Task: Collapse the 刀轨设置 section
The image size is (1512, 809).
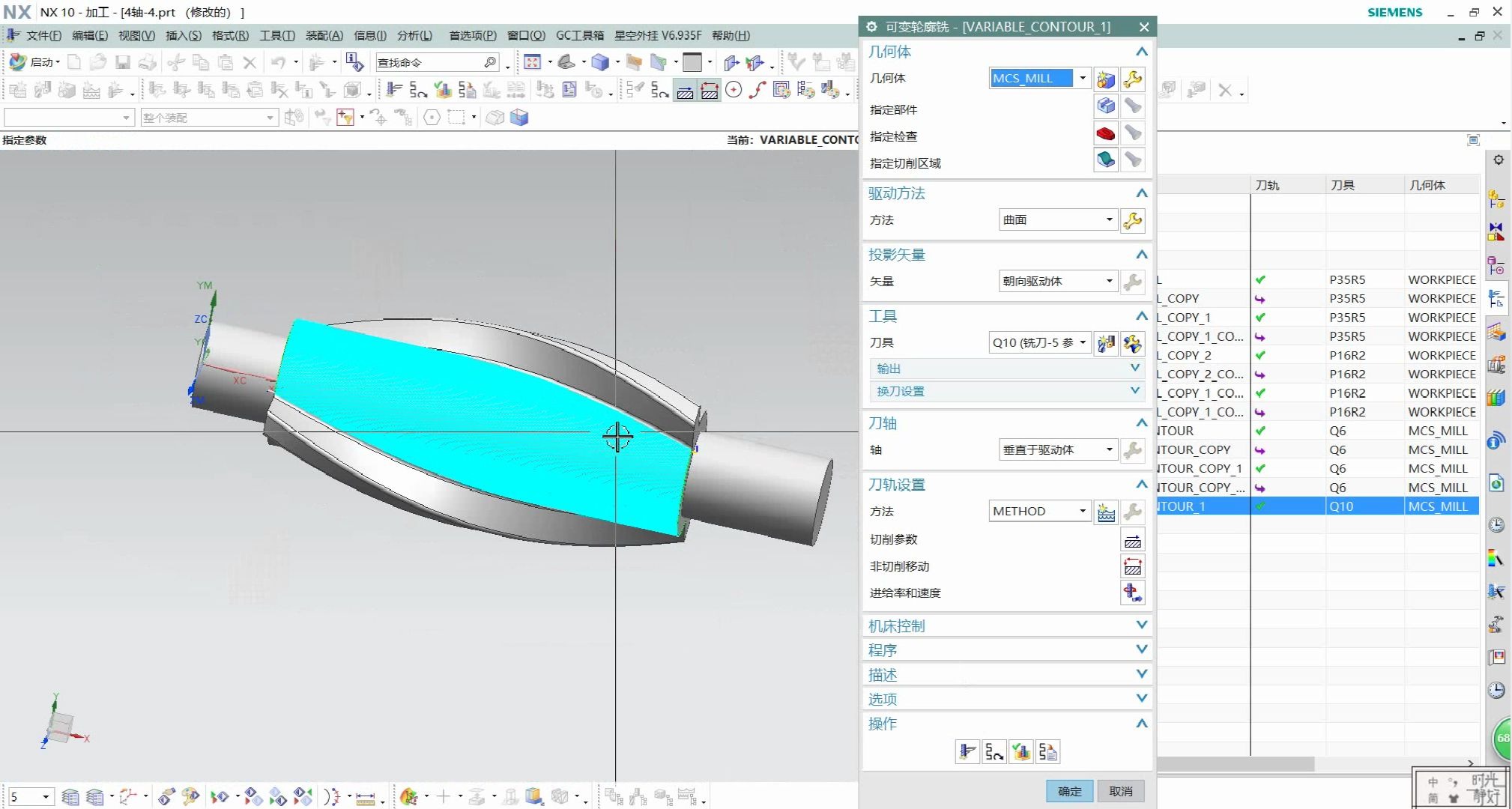Action: pos(1141,485)
